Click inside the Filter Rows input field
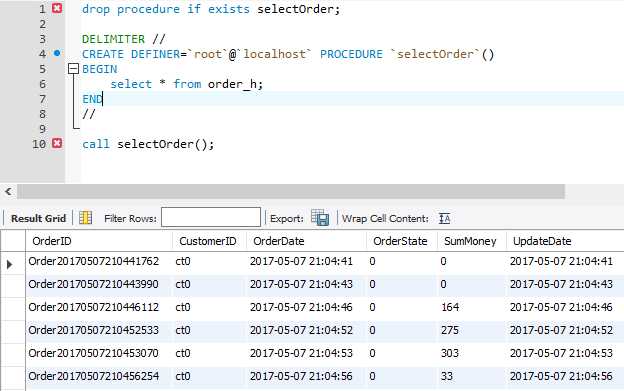Screen dimensions: 624x391 pos(211,217)
